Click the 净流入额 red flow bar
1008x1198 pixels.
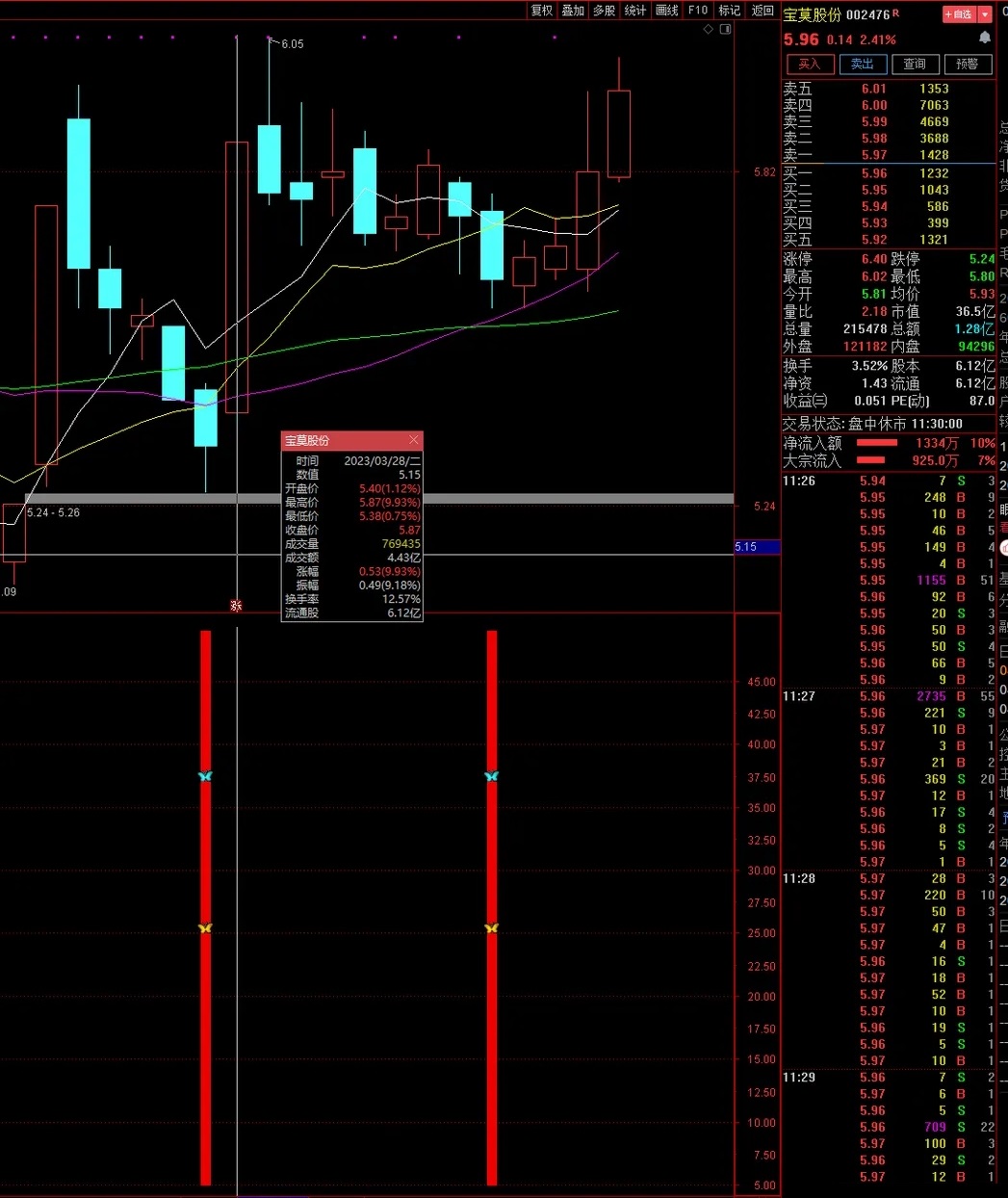tap(877, 443)
